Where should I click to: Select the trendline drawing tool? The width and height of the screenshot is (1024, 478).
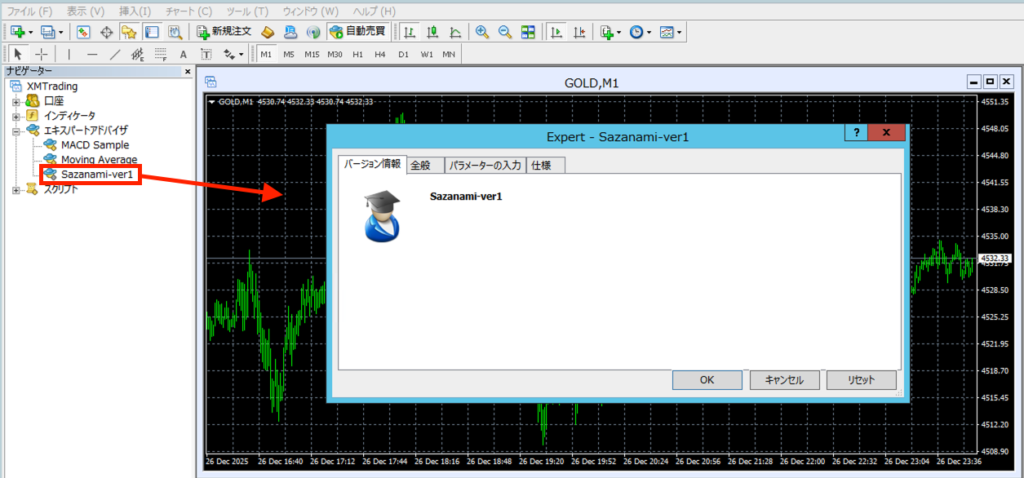pos(115,54)
